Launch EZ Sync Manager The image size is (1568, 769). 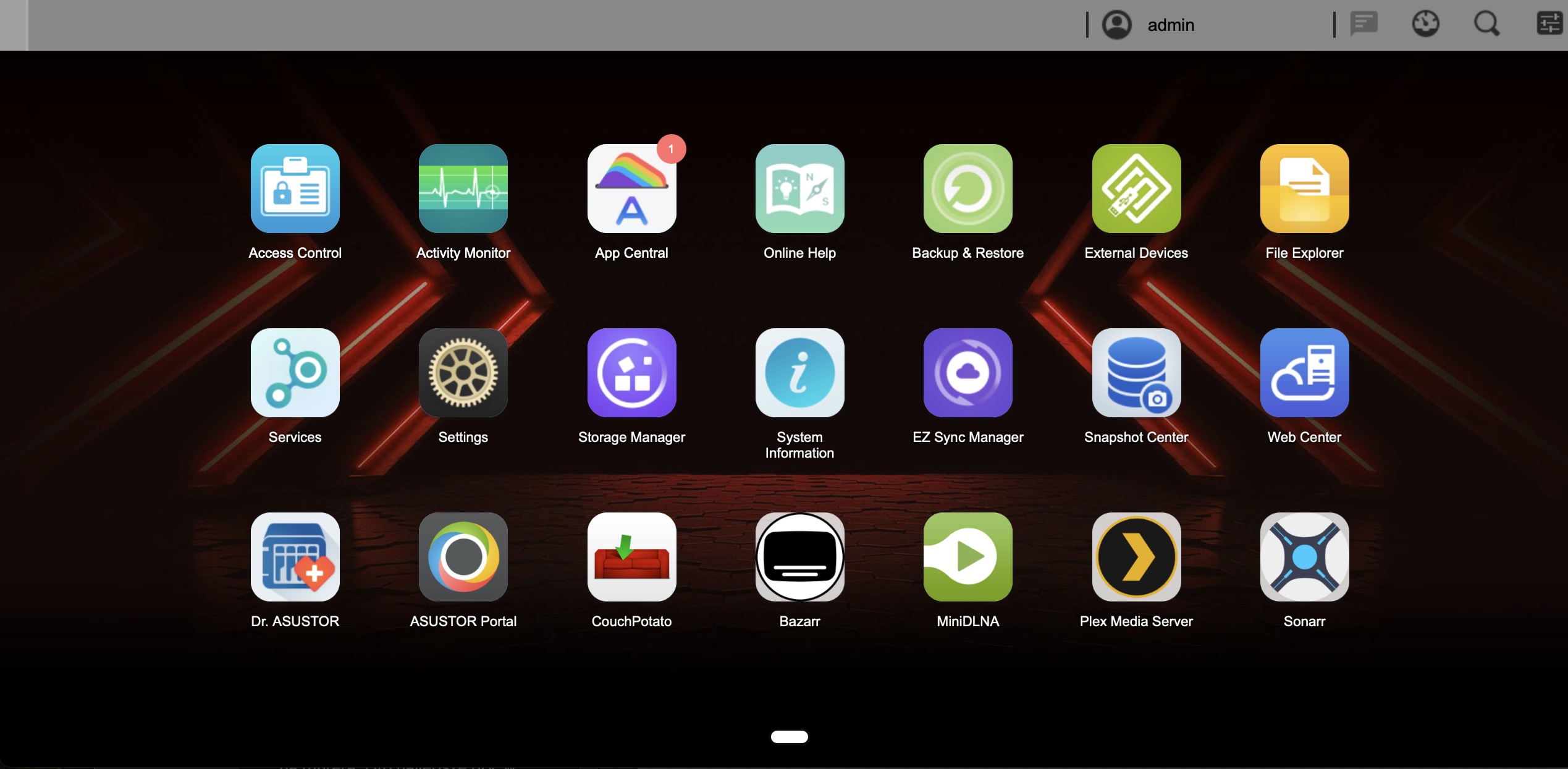(x=968, y=373)
